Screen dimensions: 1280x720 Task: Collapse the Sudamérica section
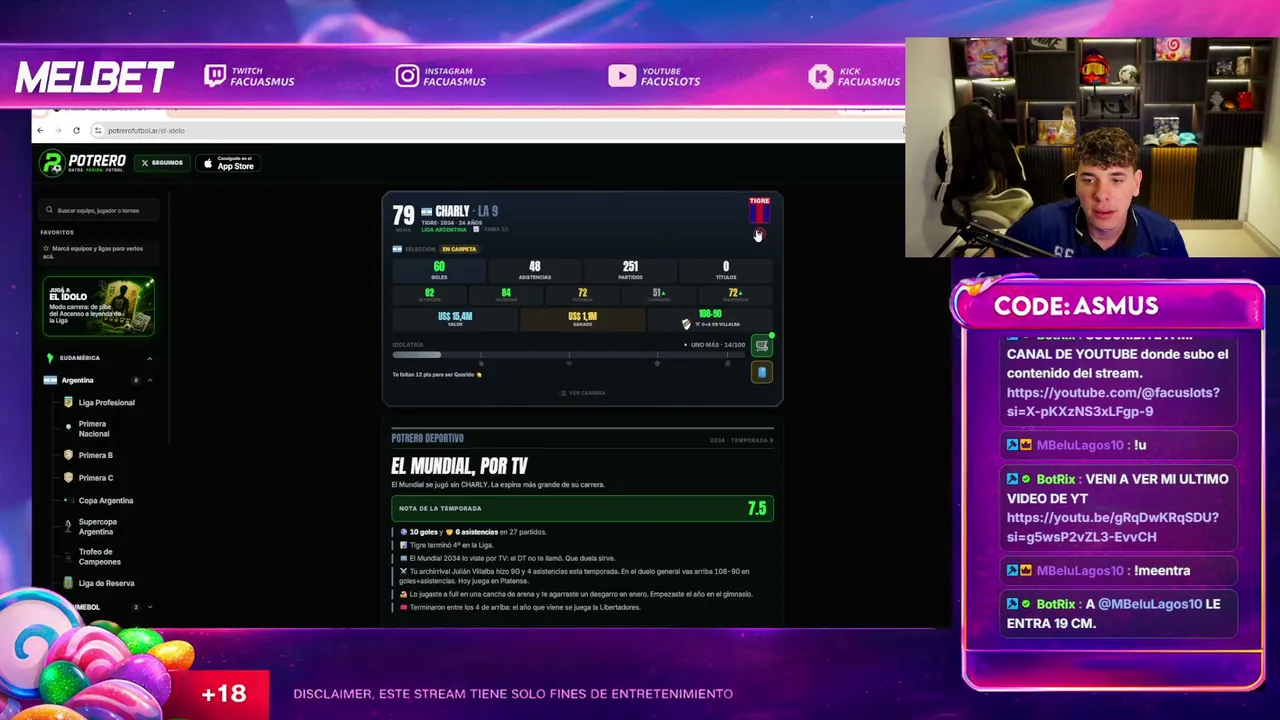pos(150,358)
